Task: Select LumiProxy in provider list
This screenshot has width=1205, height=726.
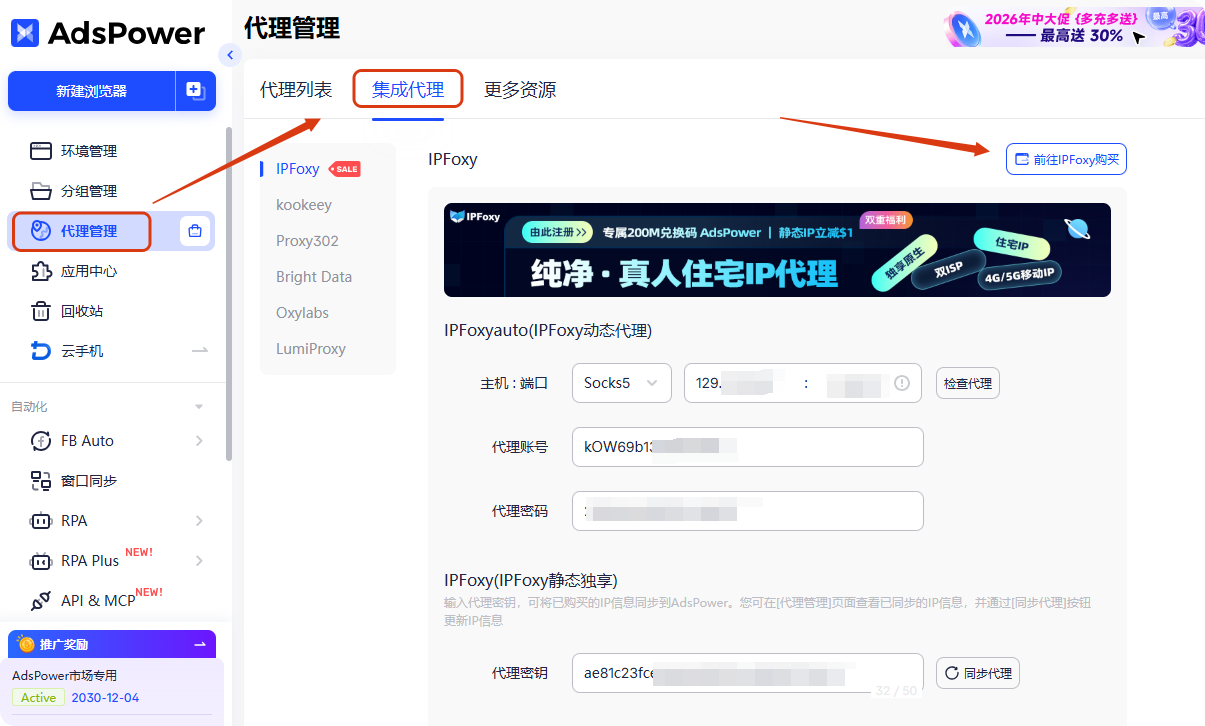Action: (311, 349)
